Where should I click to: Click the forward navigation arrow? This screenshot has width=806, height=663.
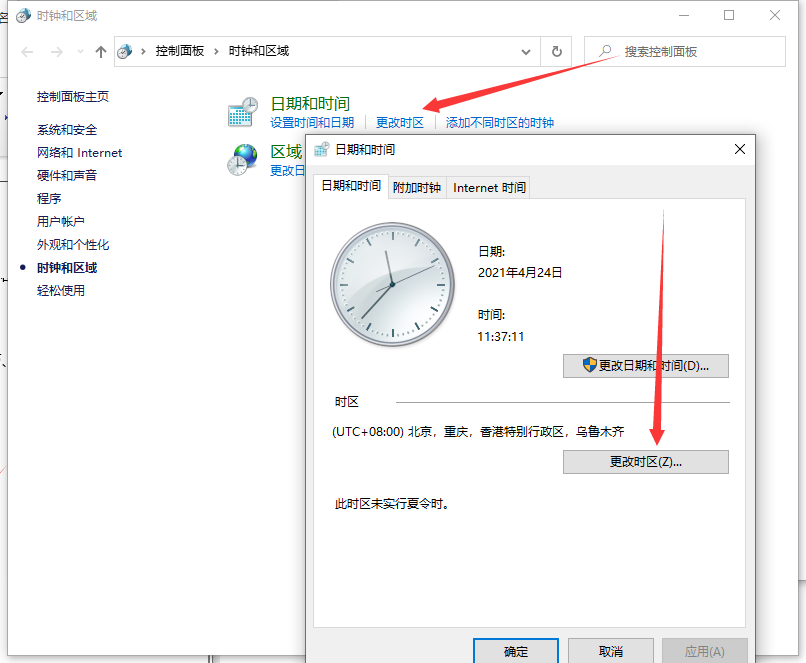click(57, 52)
